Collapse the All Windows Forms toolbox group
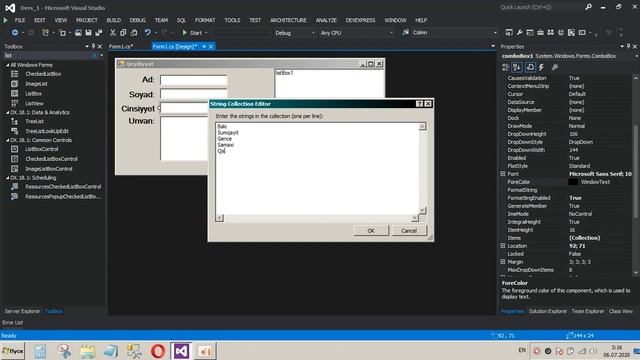Viewport: 640px width, 360px height. (x=7, y=65)
